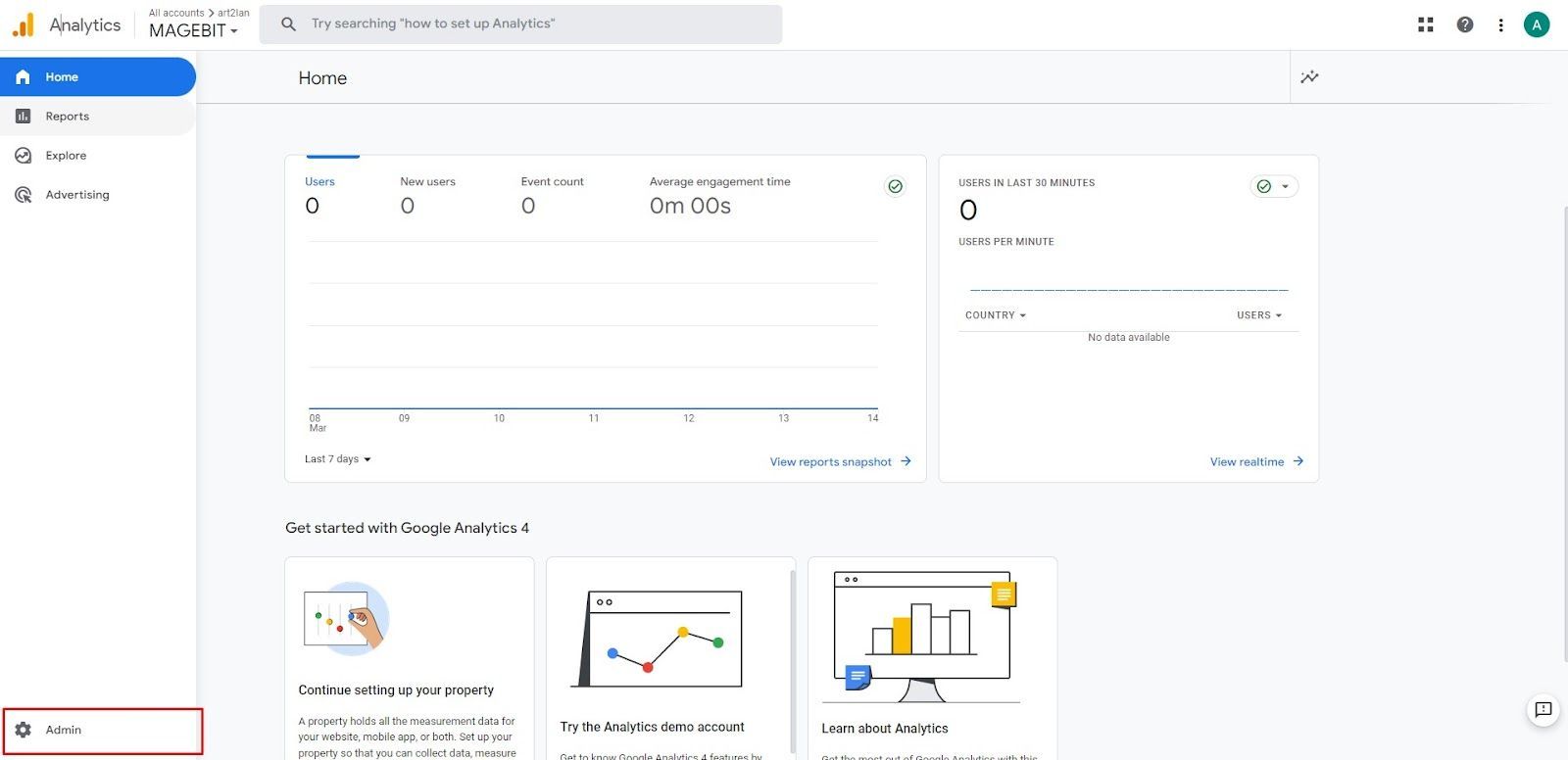The width and height of the screenshot is (1568, 760).
Task: Click the Analytics search field
Action: [520, 24]
